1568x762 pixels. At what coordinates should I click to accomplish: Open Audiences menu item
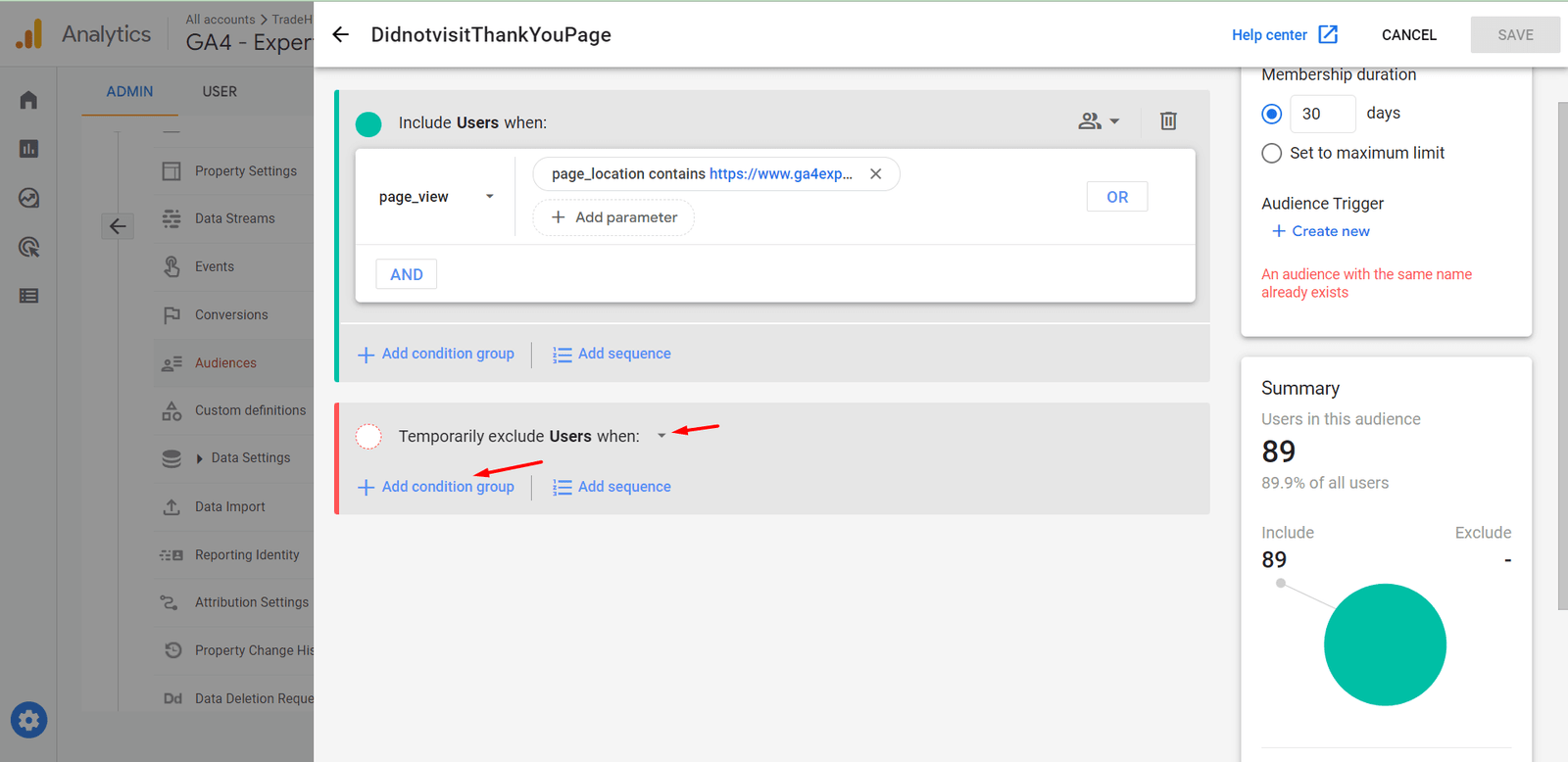point(225,362)
